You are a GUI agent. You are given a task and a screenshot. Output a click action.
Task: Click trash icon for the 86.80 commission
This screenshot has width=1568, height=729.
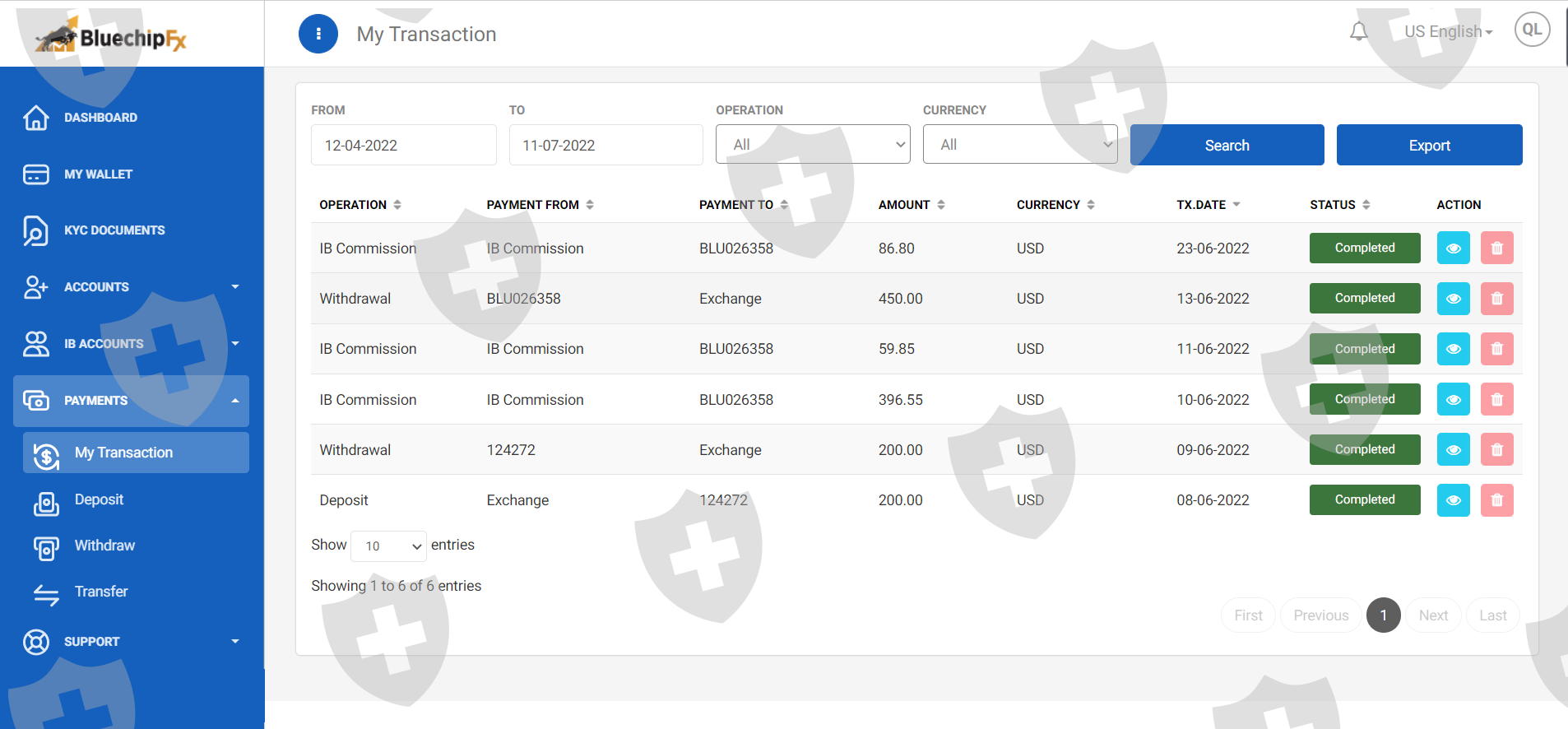(1496, 248)
